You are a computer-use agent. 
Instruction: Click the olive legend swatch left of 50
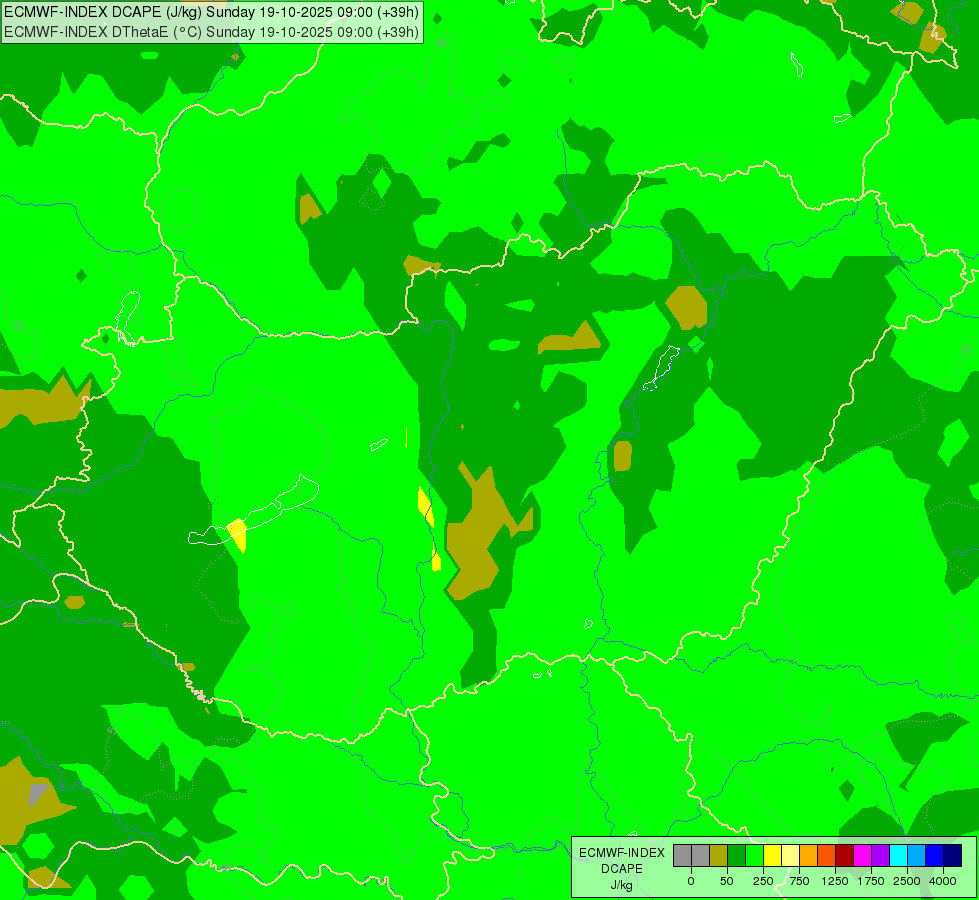(719, 856)
